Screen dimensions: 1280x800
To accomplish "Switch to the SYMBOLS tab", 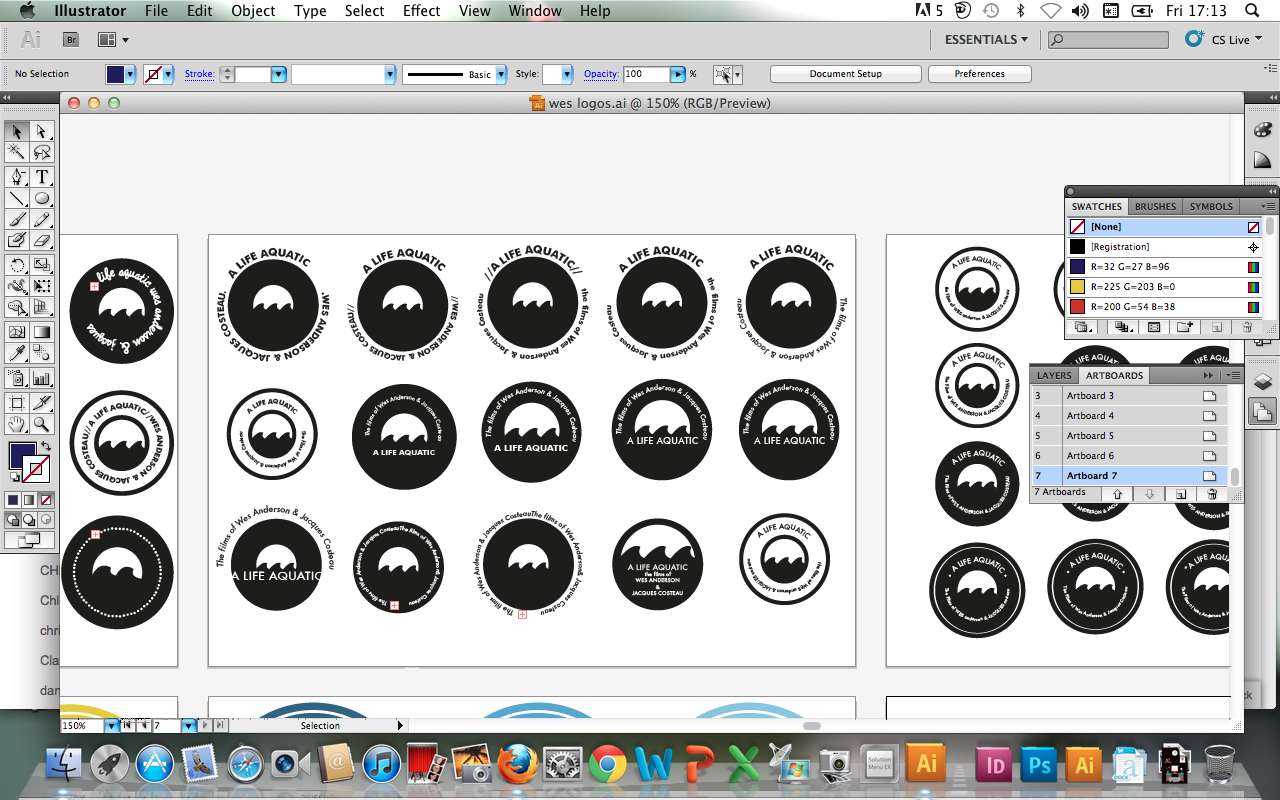I will (x=1211, y=206).
